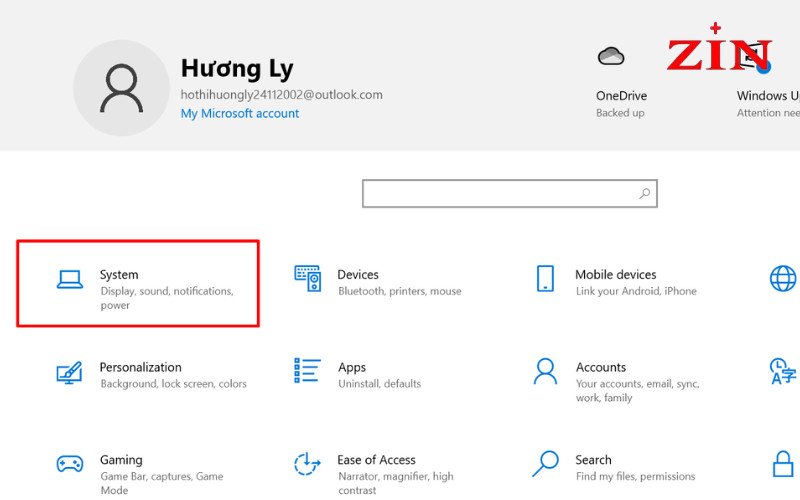Open the Ease of Access icon
800x500 pixels.
(307, 464)
